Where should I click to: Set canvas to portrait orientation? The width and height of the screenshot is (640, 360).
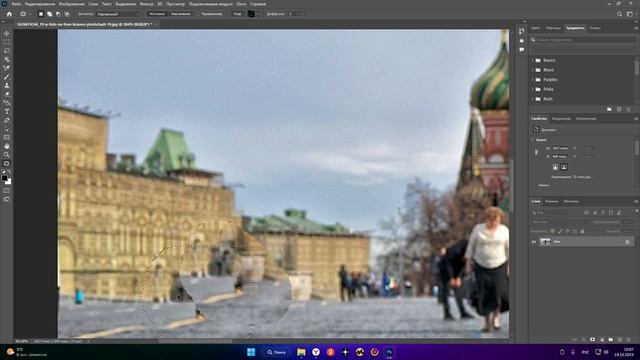(x=555, y=167)
